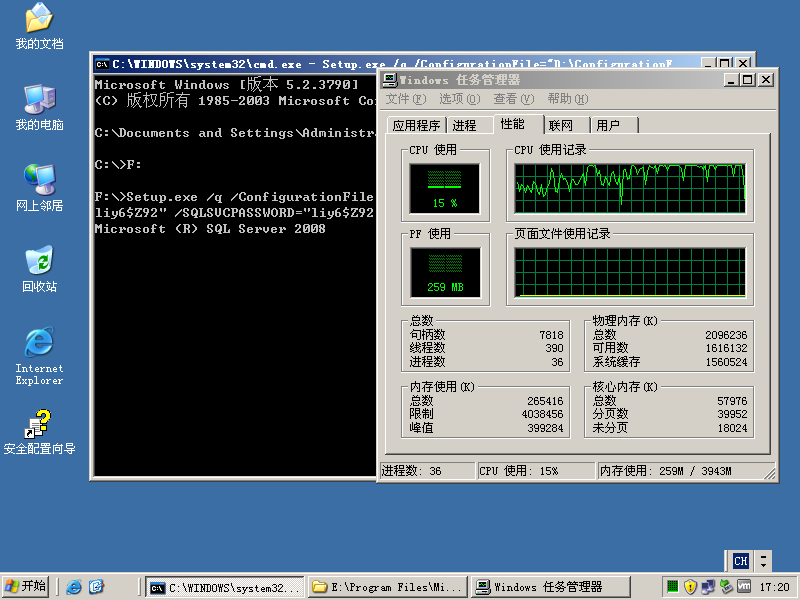This screenshot has height=600, width=800.
Task: Click the network connection tray icon
Action: tap(708, 587)
